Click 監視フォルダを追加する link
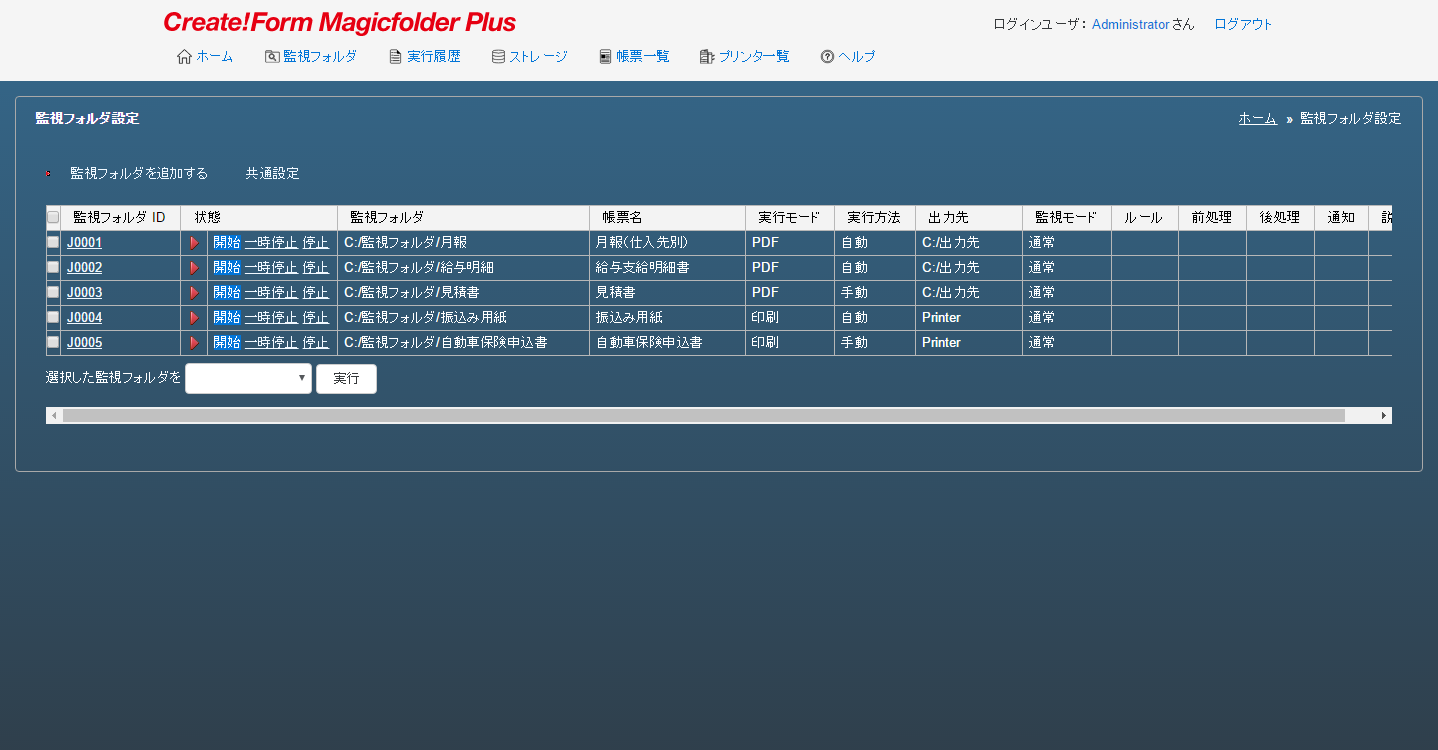The width and height of the screenshot is (1438, 750). tap(139, 174)
